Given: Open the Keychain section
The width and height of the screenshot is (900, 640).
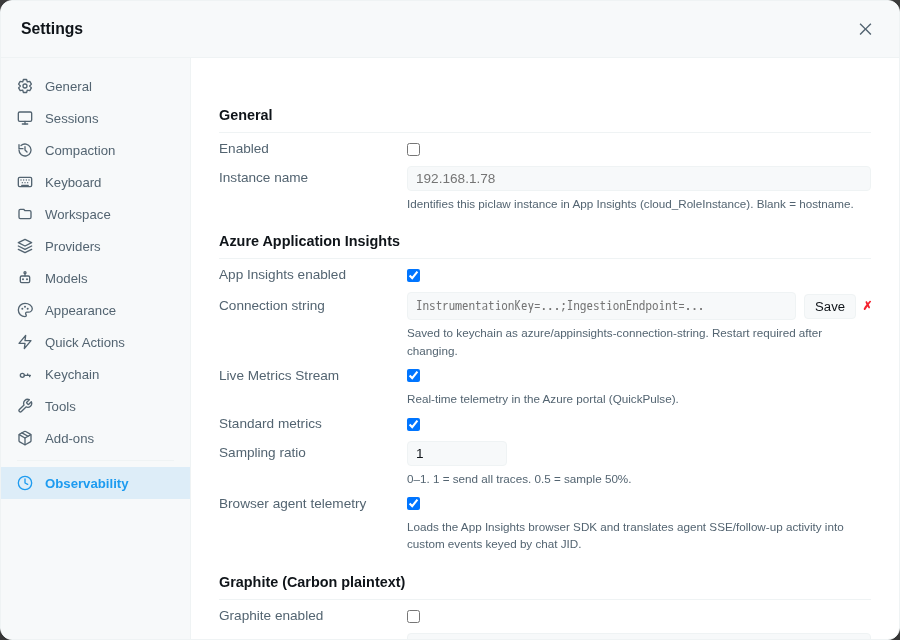Looking at the screenshot, I should pos(95,375).
